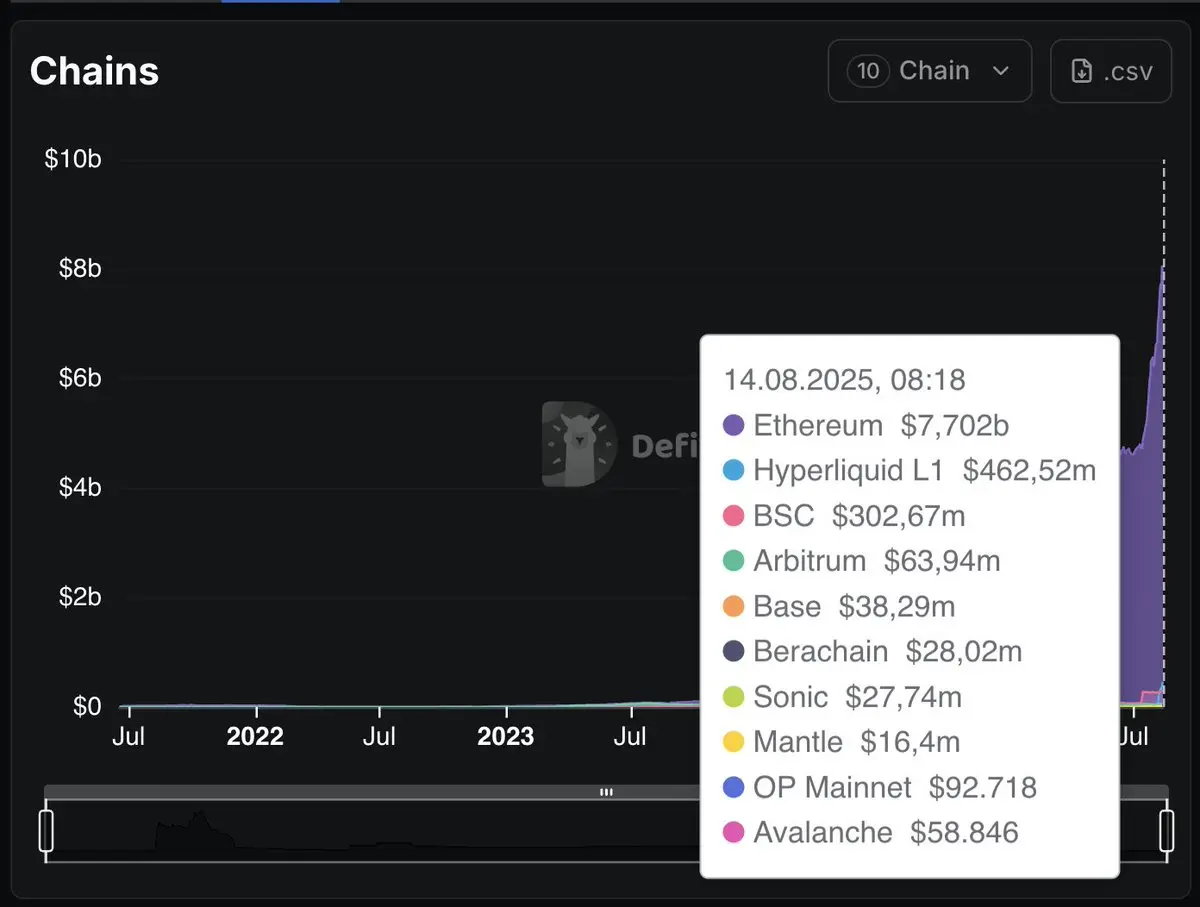Click the $6b y-axis label

[80, 378]
